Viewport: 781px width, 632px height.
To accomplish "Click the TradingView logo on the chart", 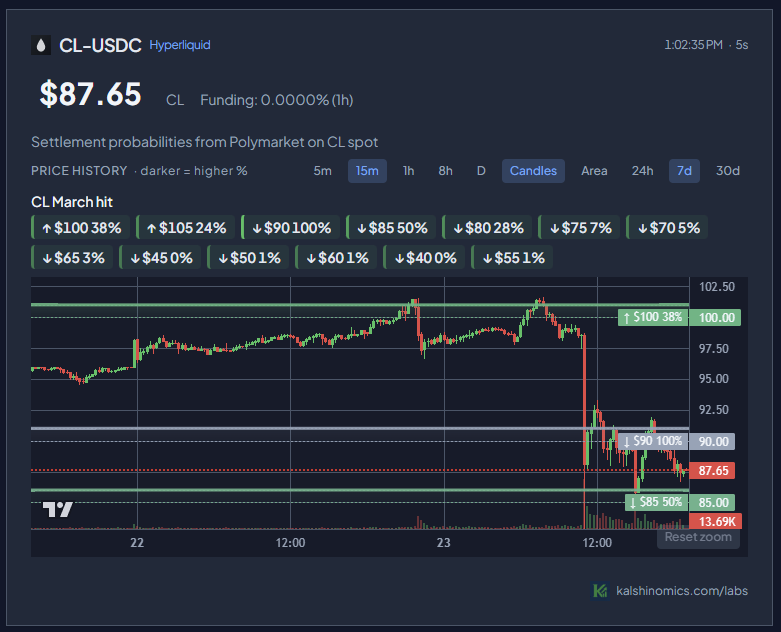I will point(58,509).
